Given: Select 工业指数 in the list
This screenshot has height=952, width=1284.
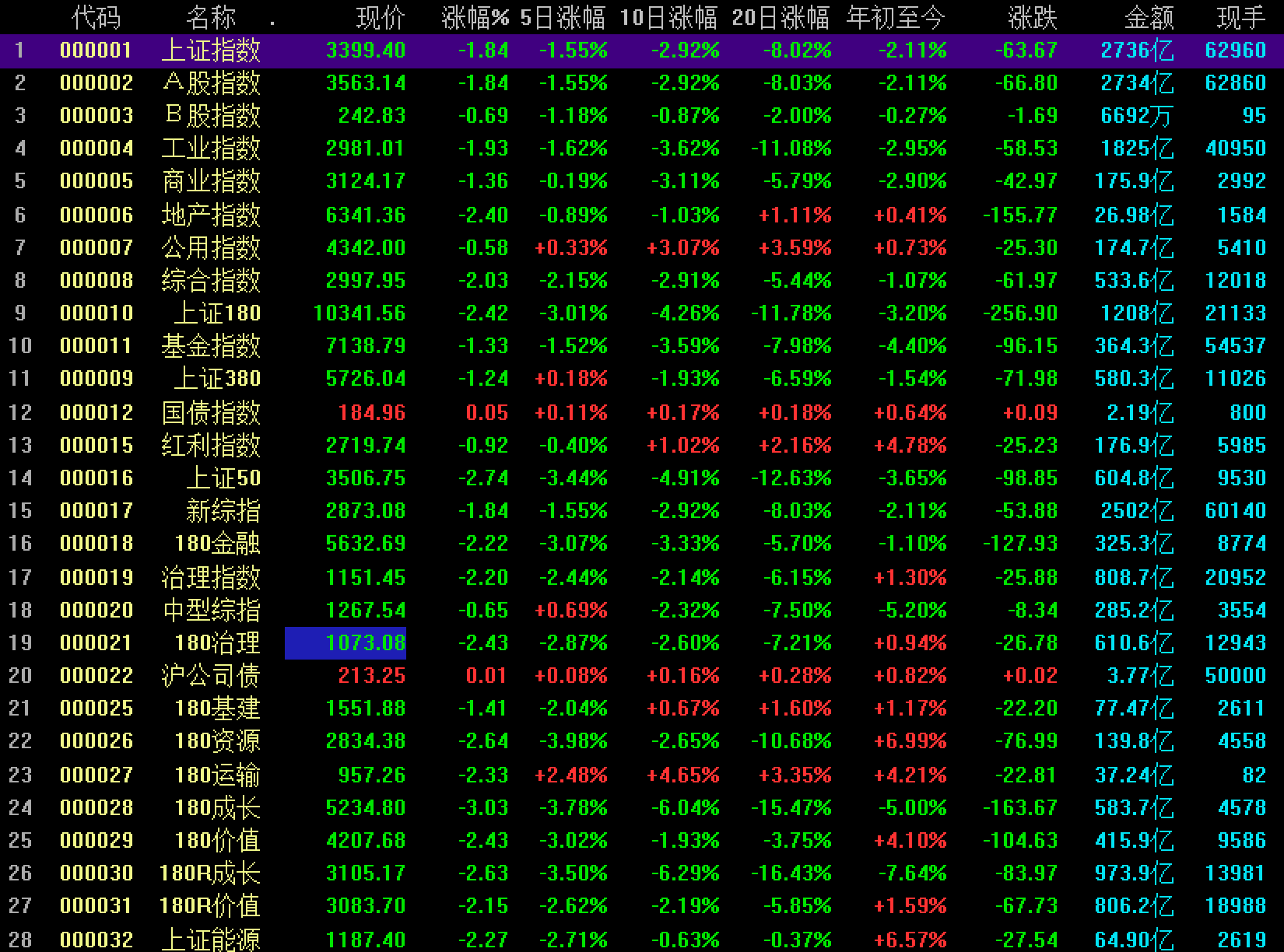Looking at the screenshot, I should click(x=211, y=149).
